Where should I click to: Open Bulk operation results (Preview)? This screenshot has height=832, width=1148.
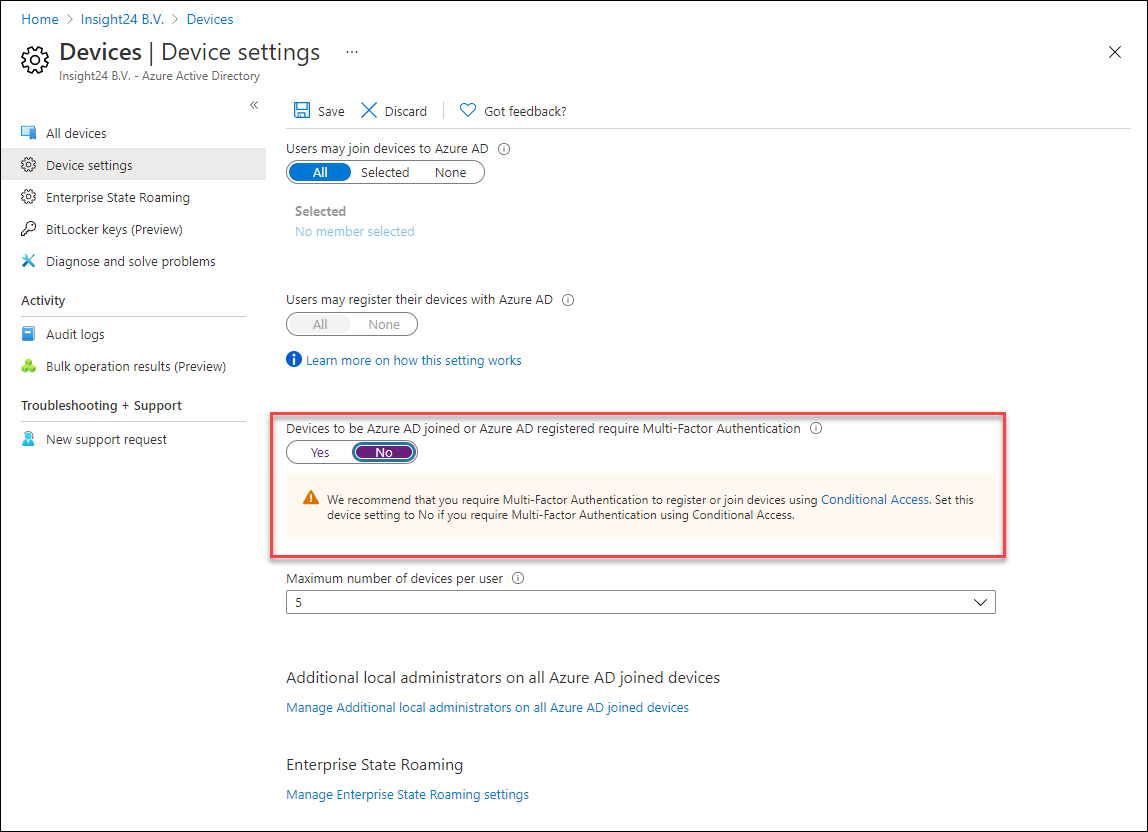(x=133, y=366)
